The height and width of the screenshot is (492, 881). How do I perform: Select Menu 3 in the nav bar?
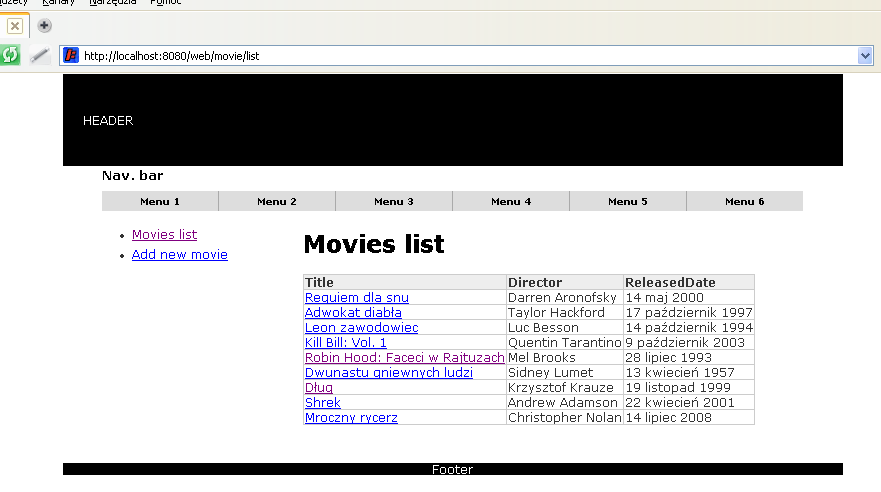pos(394,201)
